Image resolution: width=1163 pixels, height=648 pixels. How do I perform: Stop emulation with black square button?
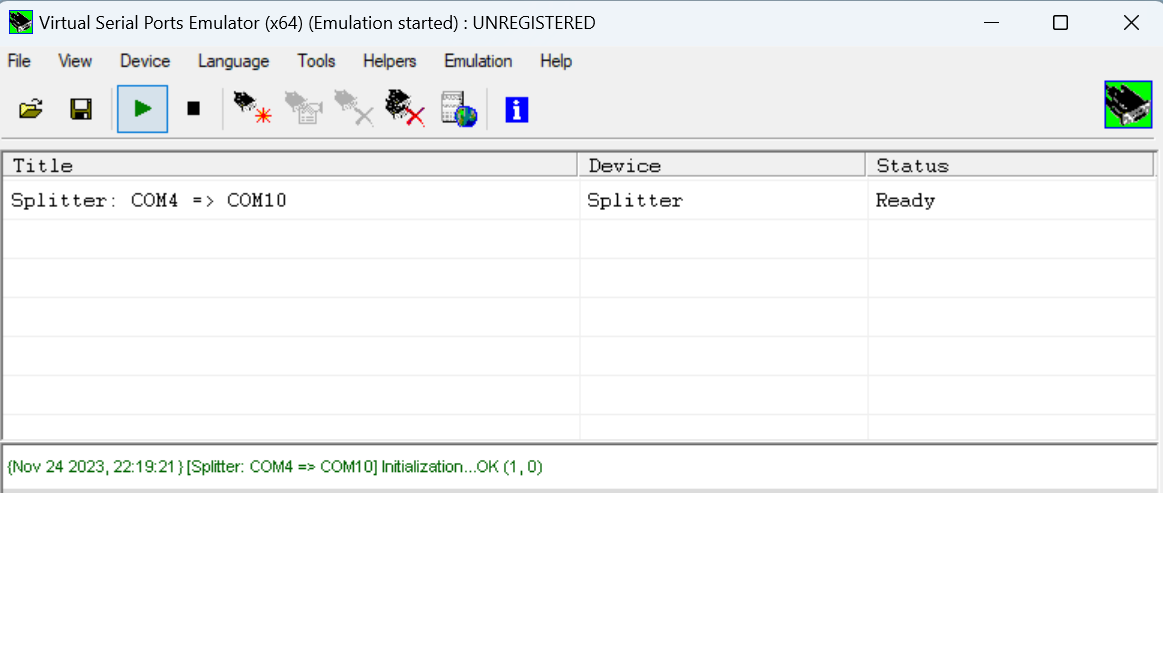coord(194,109)
